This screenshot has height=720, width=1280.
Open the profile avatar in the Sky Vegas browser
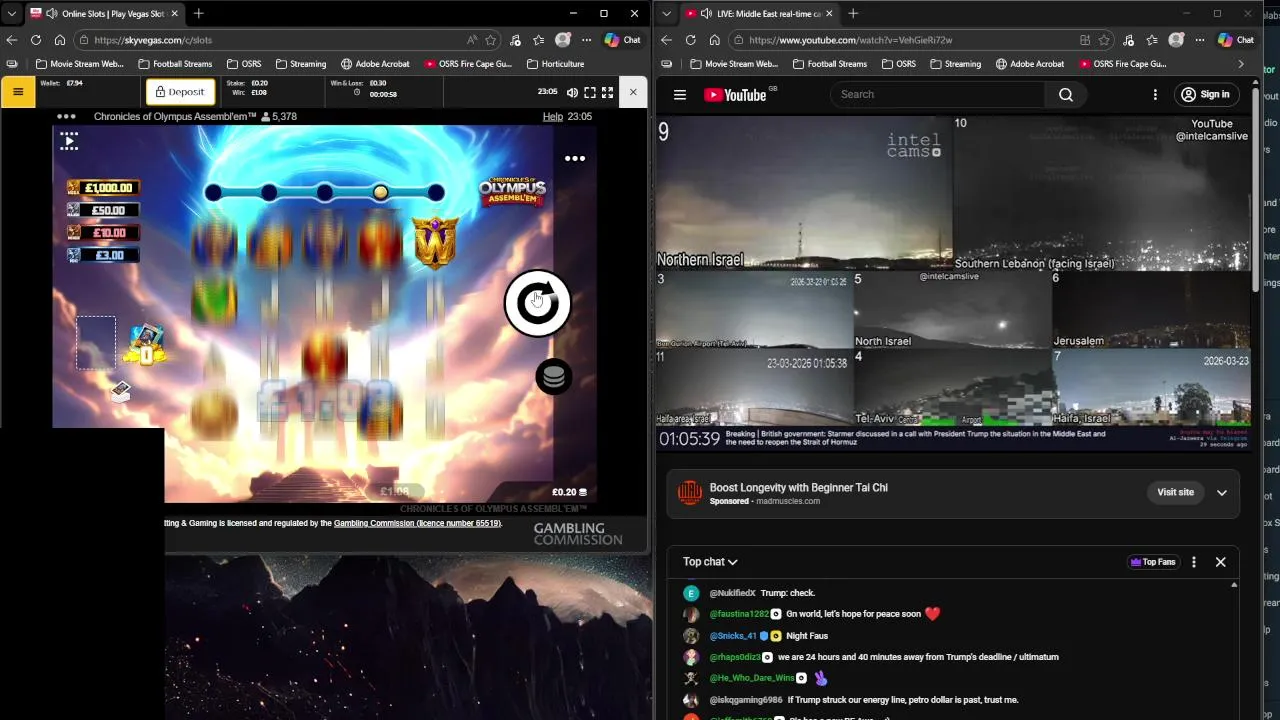[563, 40]
